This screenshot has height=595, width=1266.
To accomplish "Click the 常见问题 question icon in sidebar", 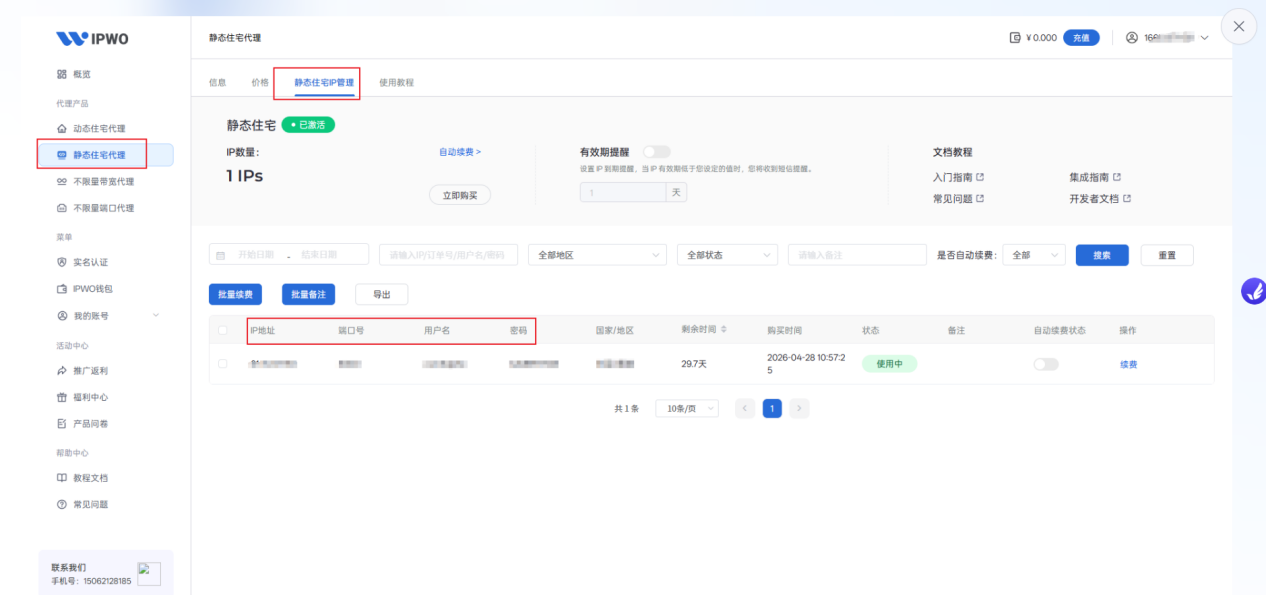I will pos(62,505).
